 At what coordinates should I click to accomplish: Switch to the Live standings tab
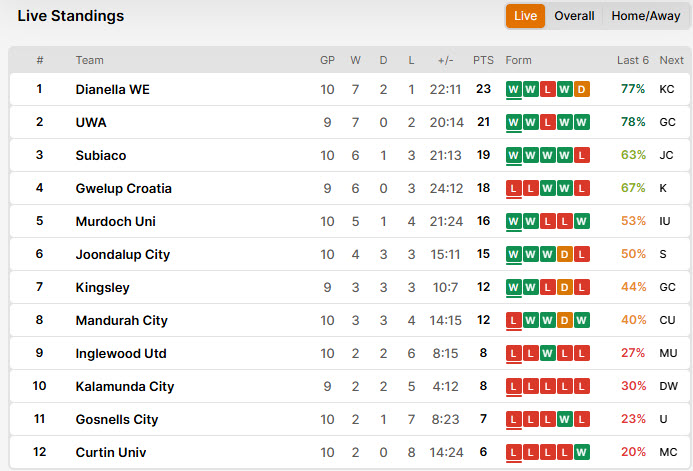(x=525, y=16)
